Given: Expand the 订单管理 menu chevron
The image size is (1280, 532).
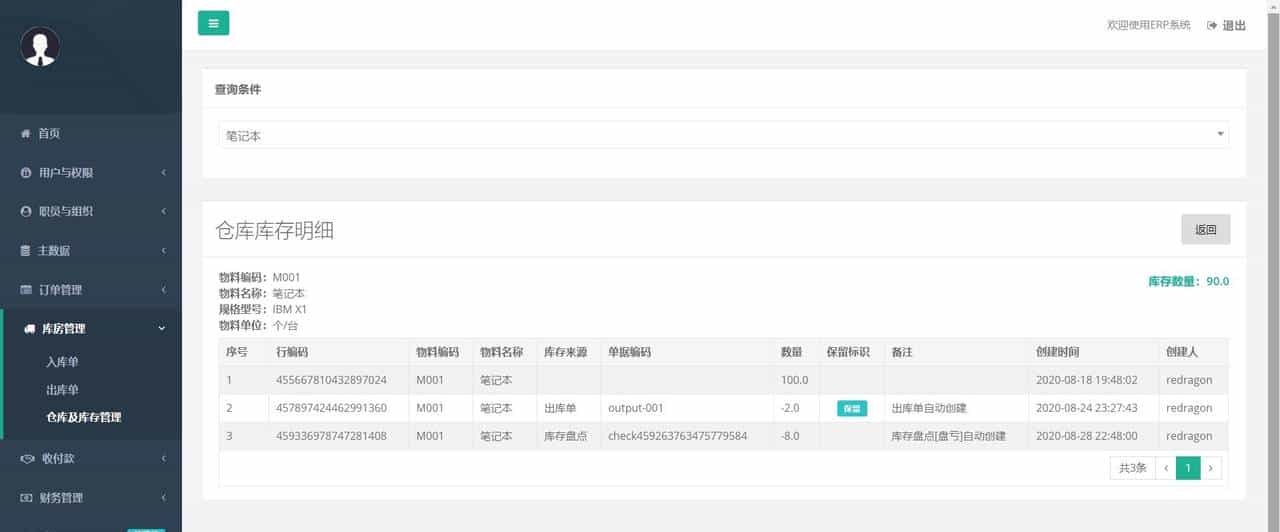Looking at the screenshot, I should pos(163,289).
